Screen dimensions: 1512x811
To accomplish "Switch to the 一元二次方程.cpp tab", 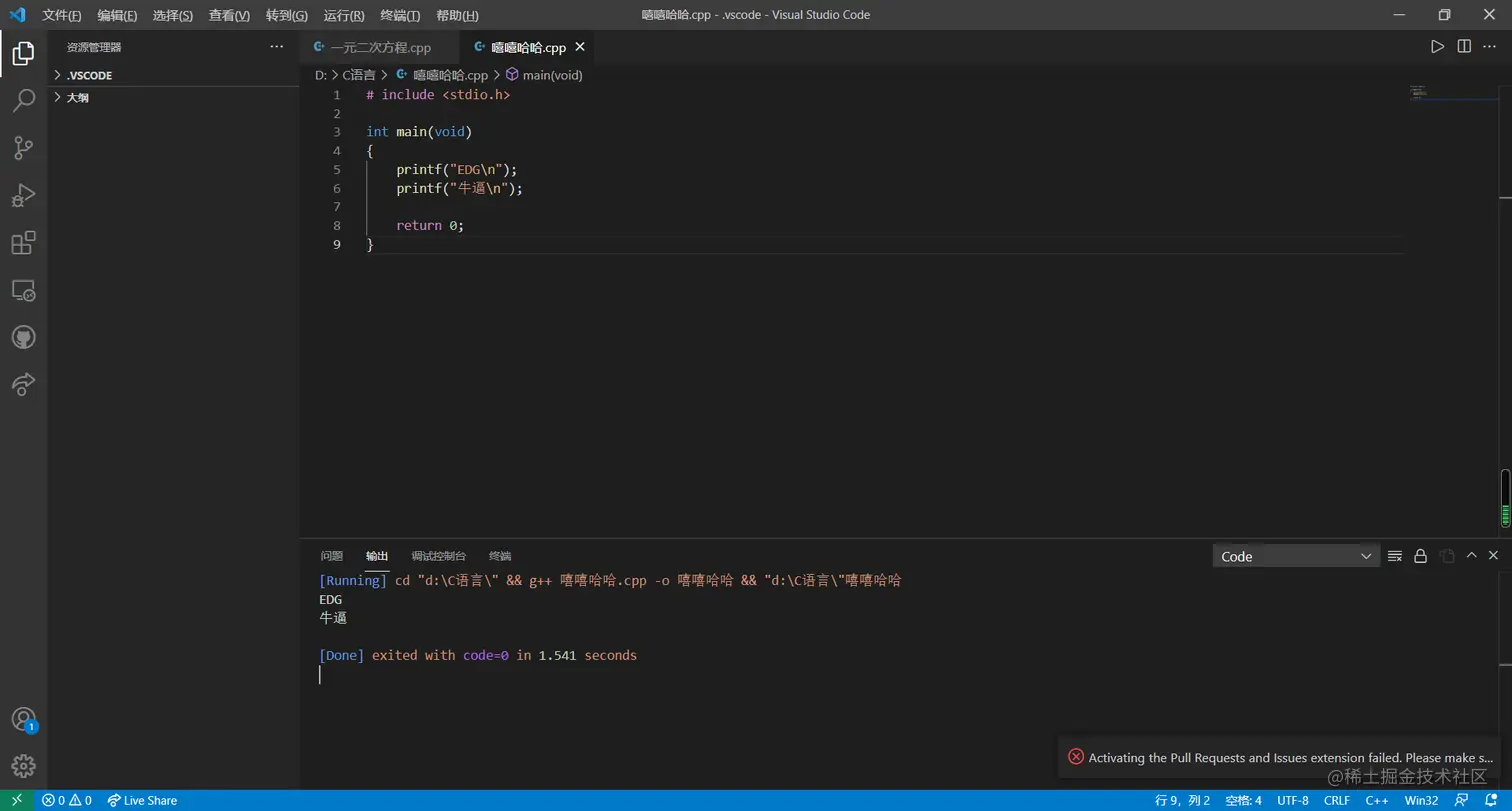I will 380,47.
